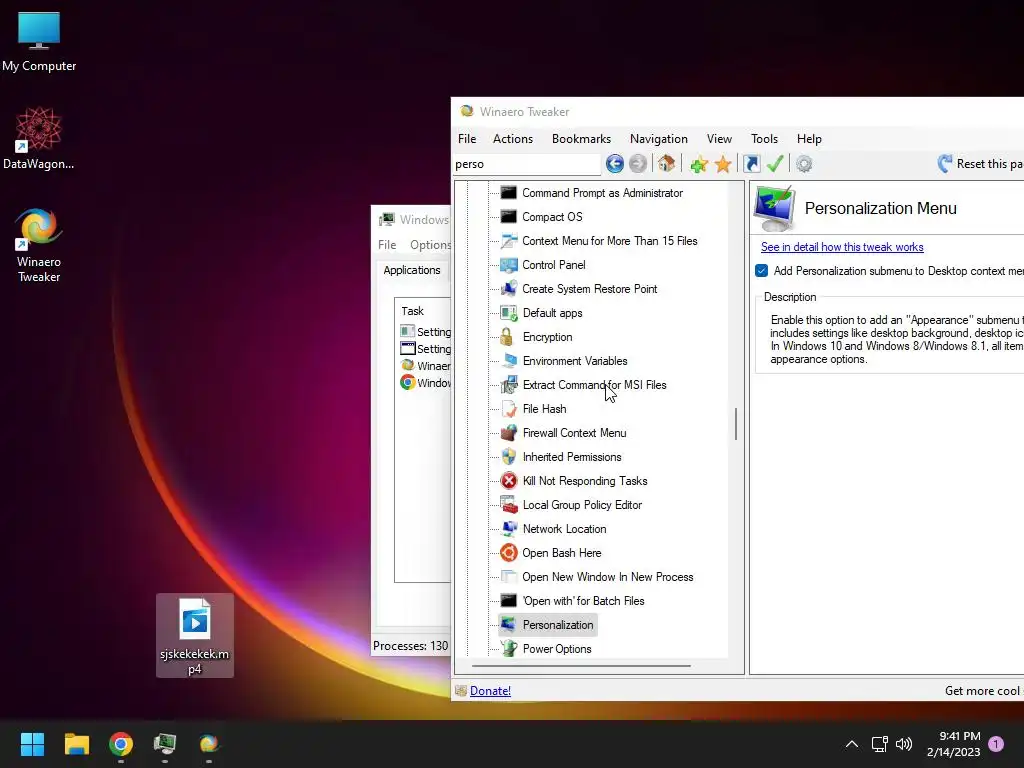Open the View menu
Screen dimensions: 1024x768
719,138
